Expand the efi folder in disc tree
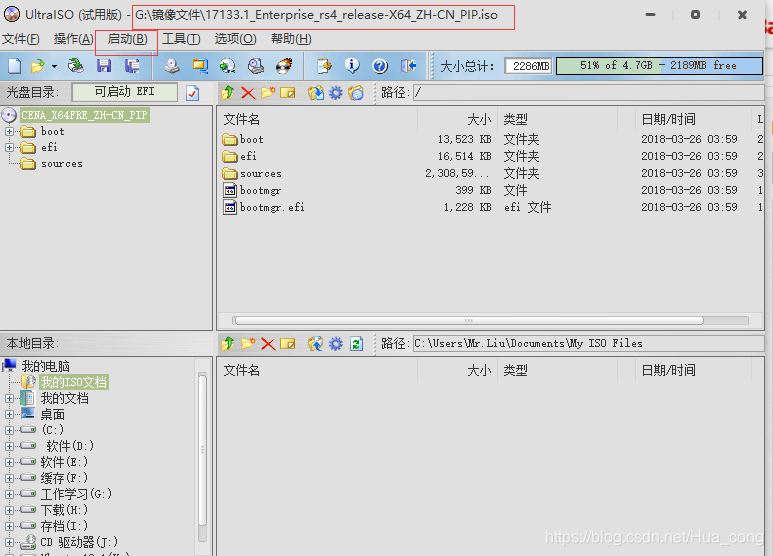Viewport: 773px width, 556px height. click(9, 147)
